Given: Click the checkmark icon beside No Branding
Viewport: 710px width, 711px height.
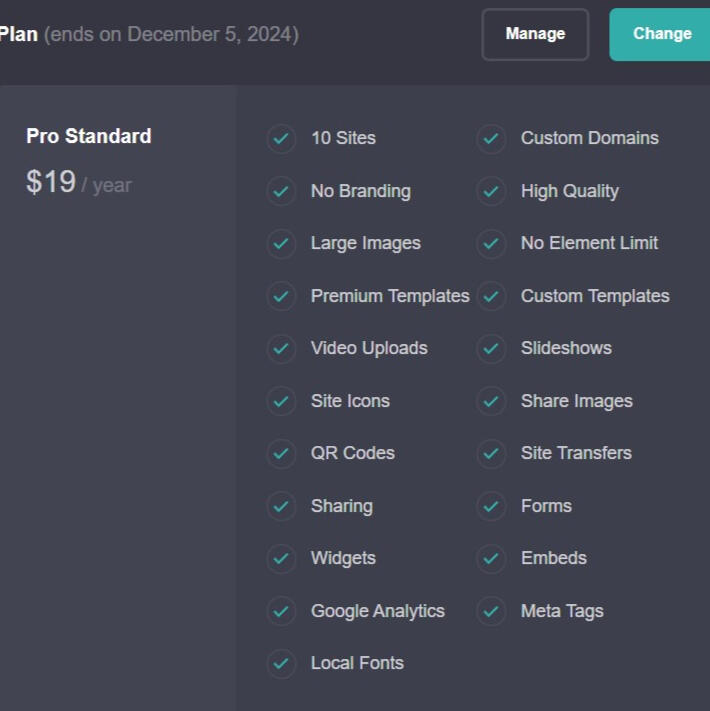Looking at the screenshot, I should click(281, 191).
